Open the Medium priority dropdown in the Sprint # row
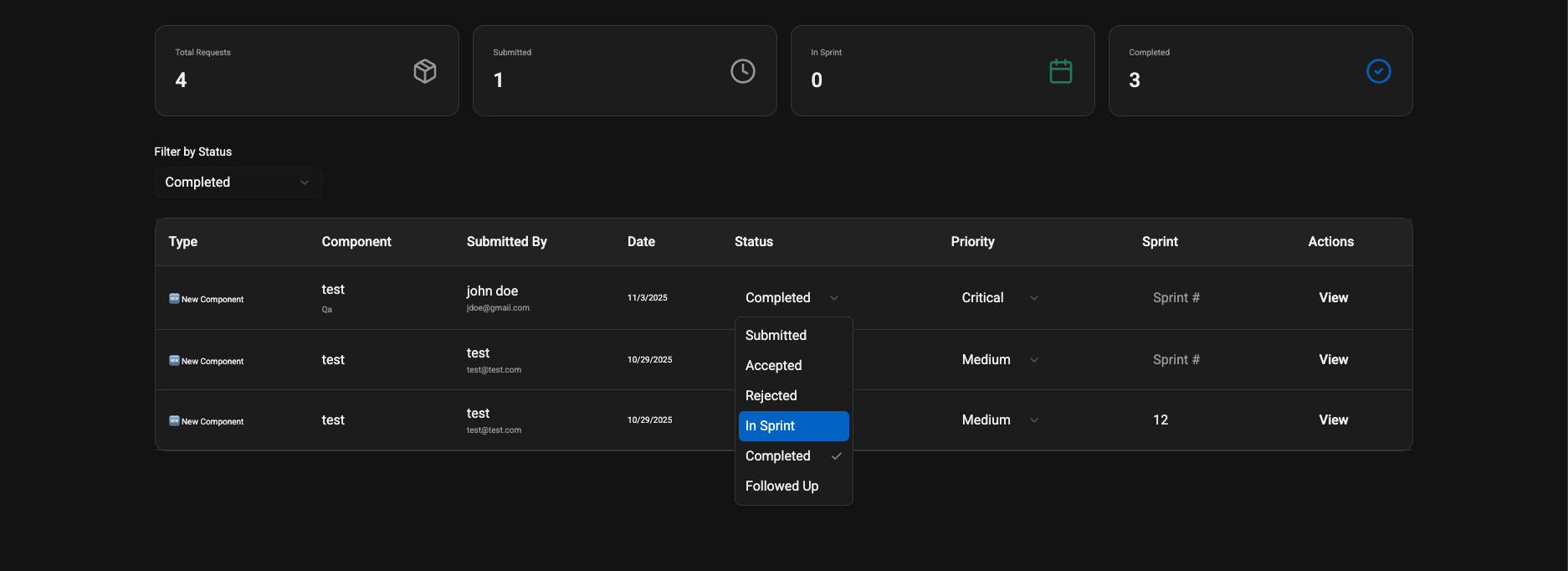 [1000, 360]
